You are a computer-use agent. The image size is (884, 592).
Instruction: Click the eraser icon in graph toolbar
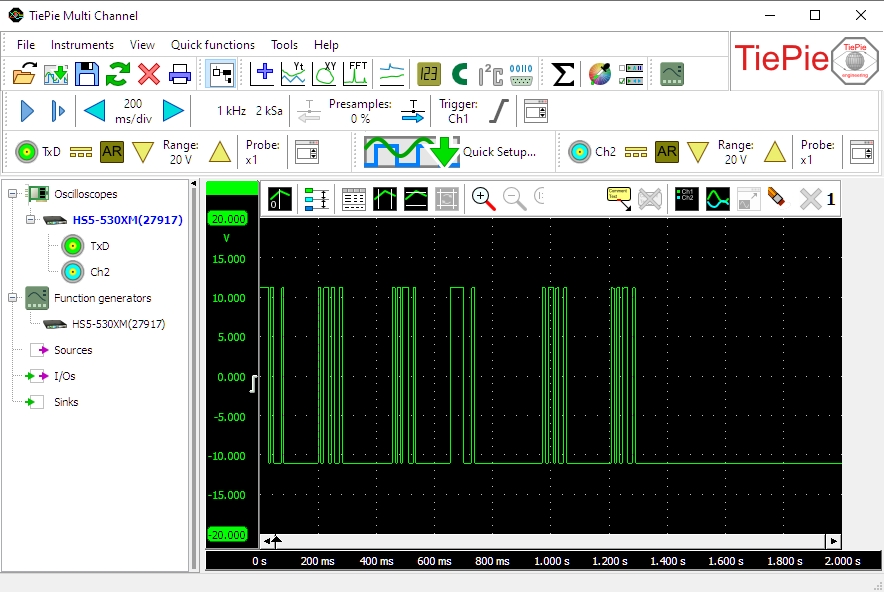[777, 199]
